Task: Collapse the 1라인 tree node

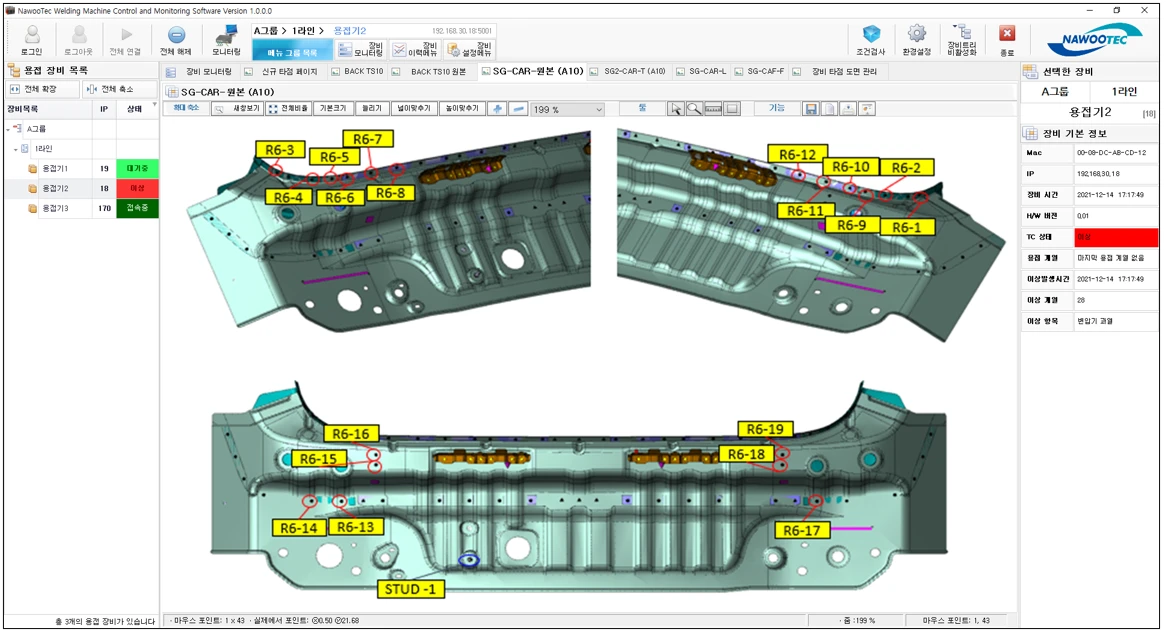Action: (16, 149)
